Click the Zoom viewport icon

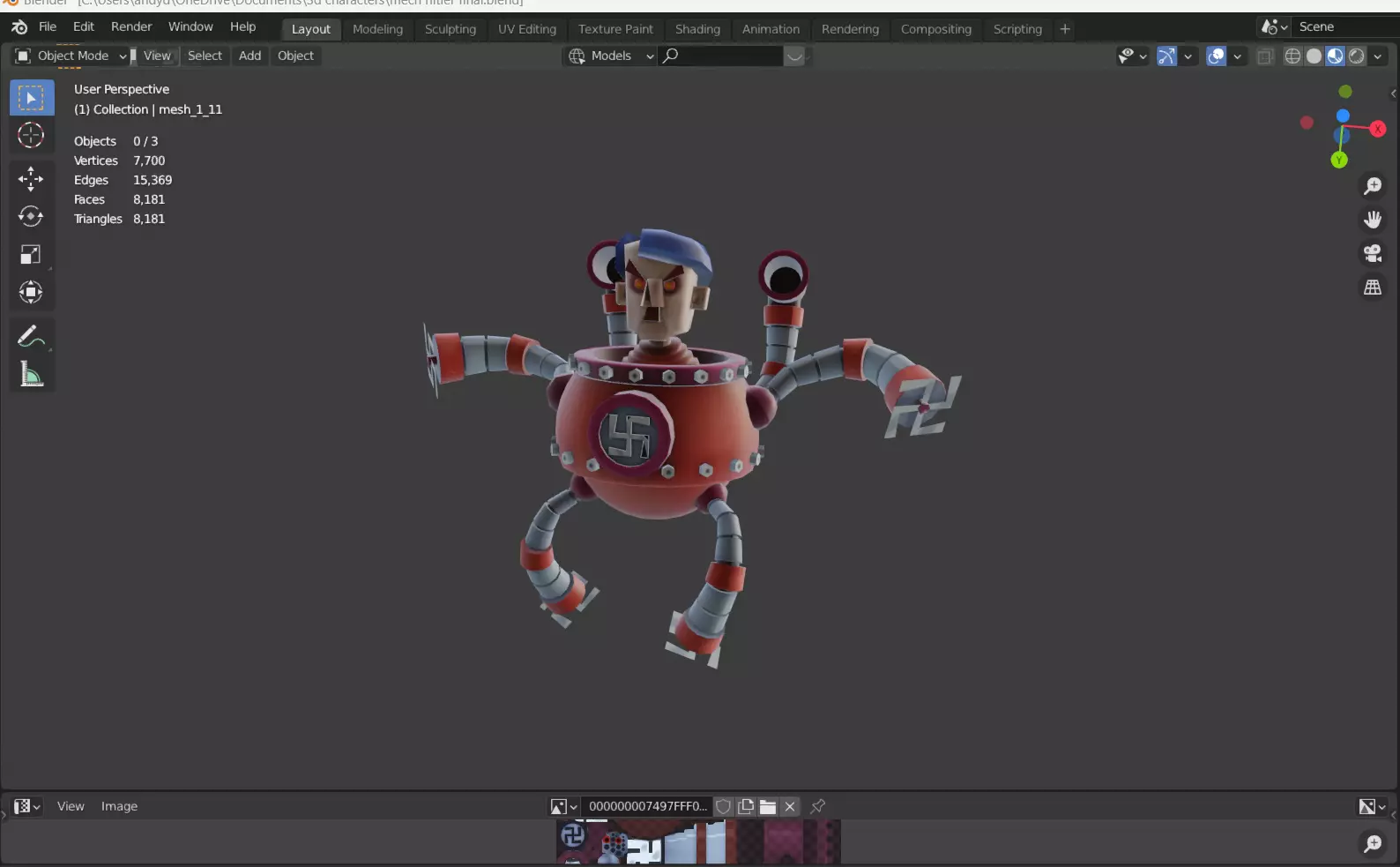(x=1373, y=186)
